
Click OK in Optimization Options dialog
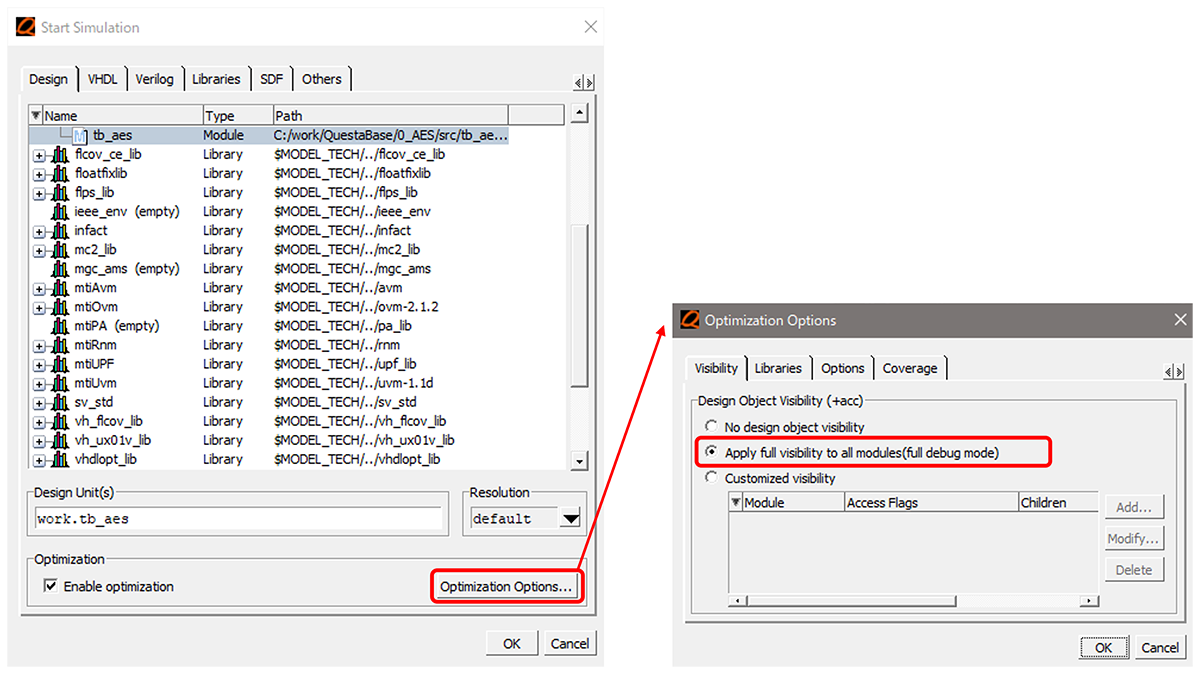point(1103,647)
